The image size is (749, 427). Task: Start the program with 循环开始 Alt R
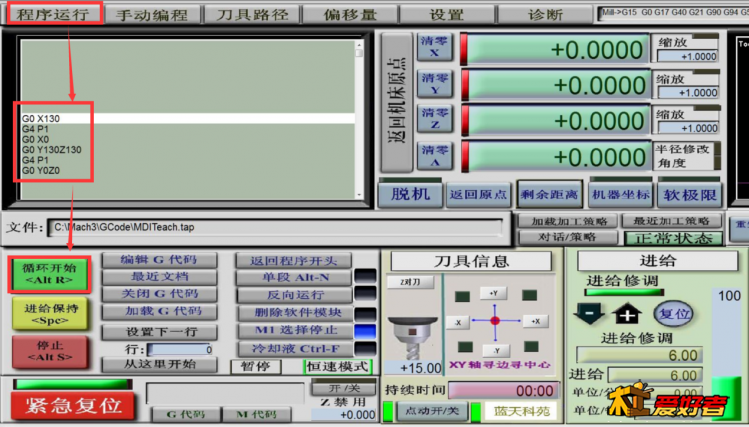point(49,274)
